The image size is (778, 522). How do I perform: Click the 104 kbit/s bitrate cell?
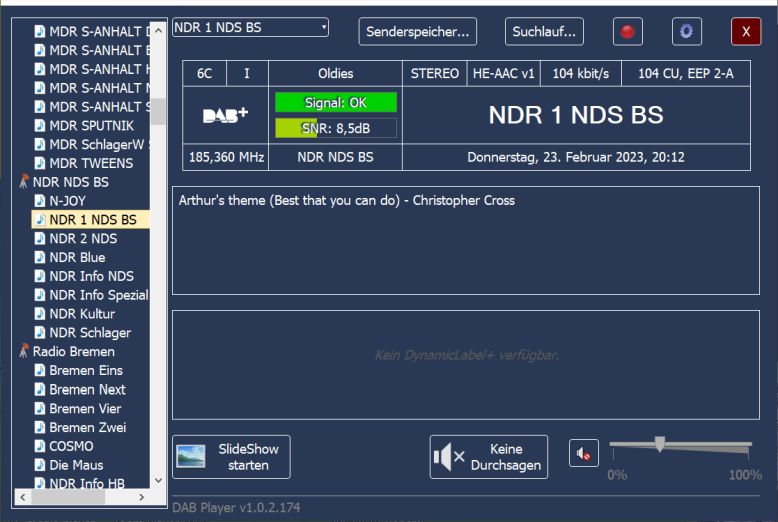581,73
